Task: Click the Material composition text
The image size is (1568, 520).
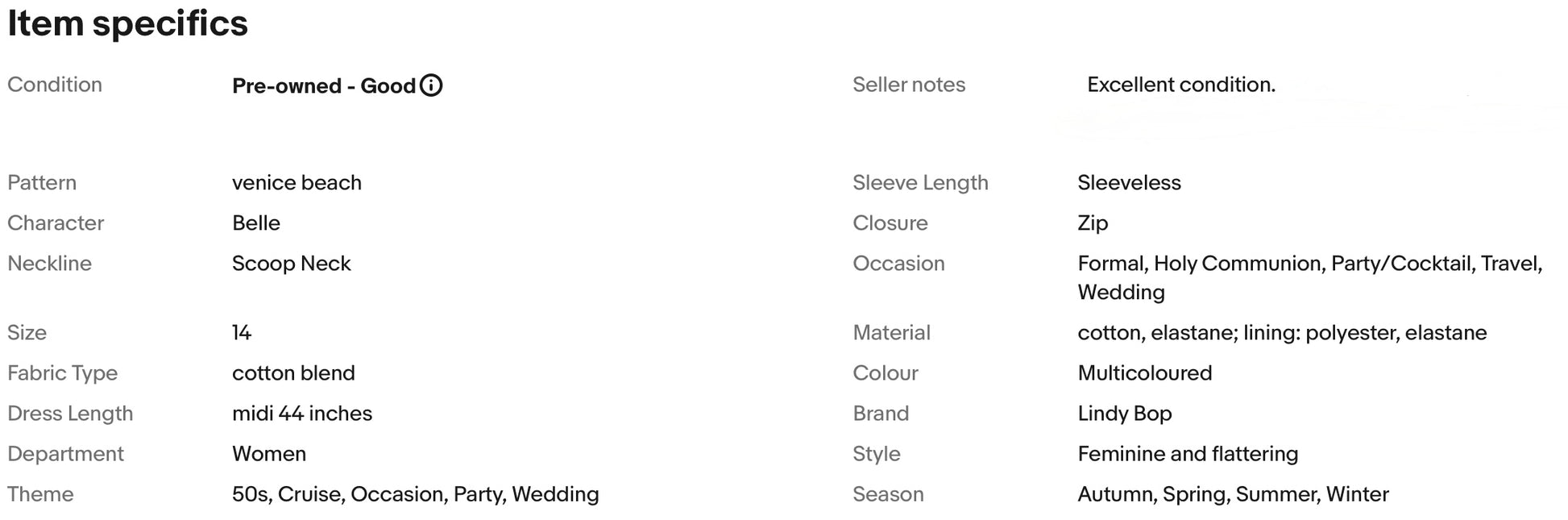Action: point(1283,333)
